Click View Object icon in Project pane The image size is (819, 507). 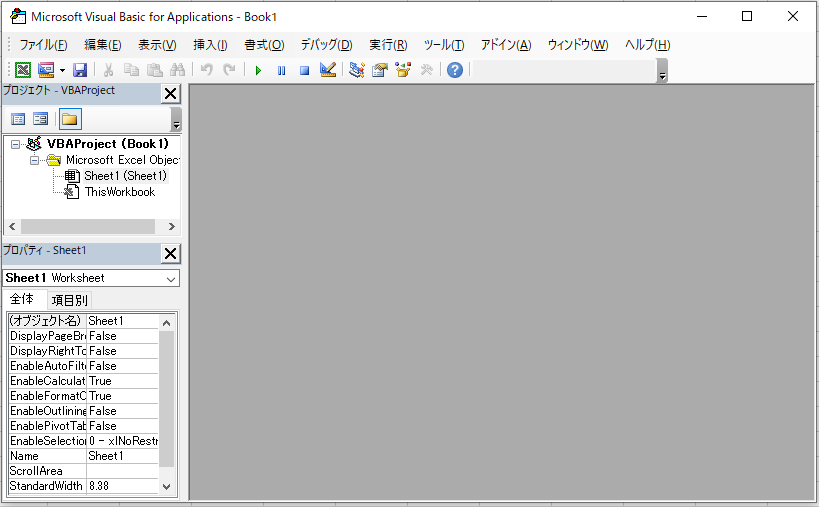click(41, 119)
